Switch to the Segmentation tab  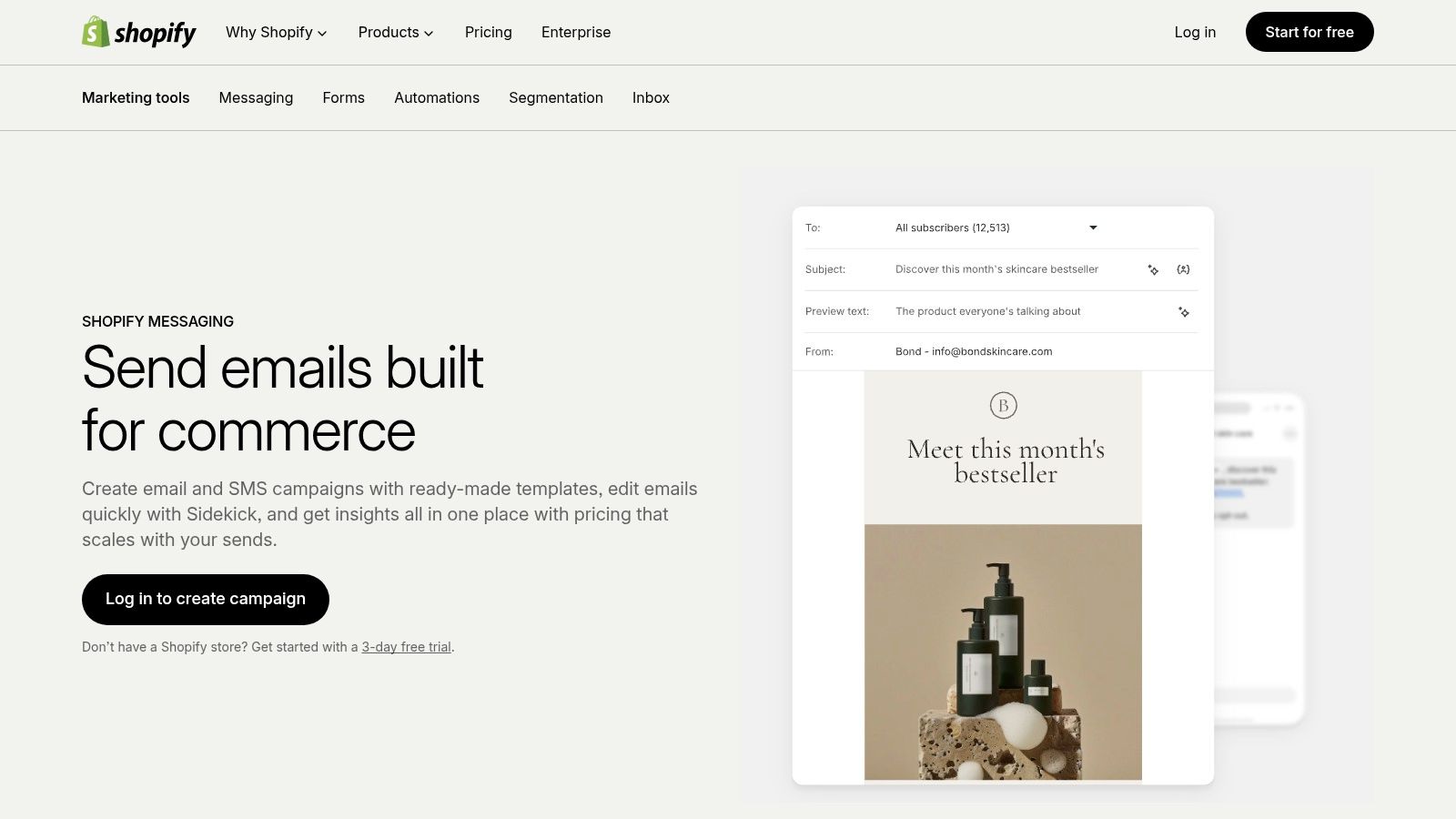[x=556, y=97]
